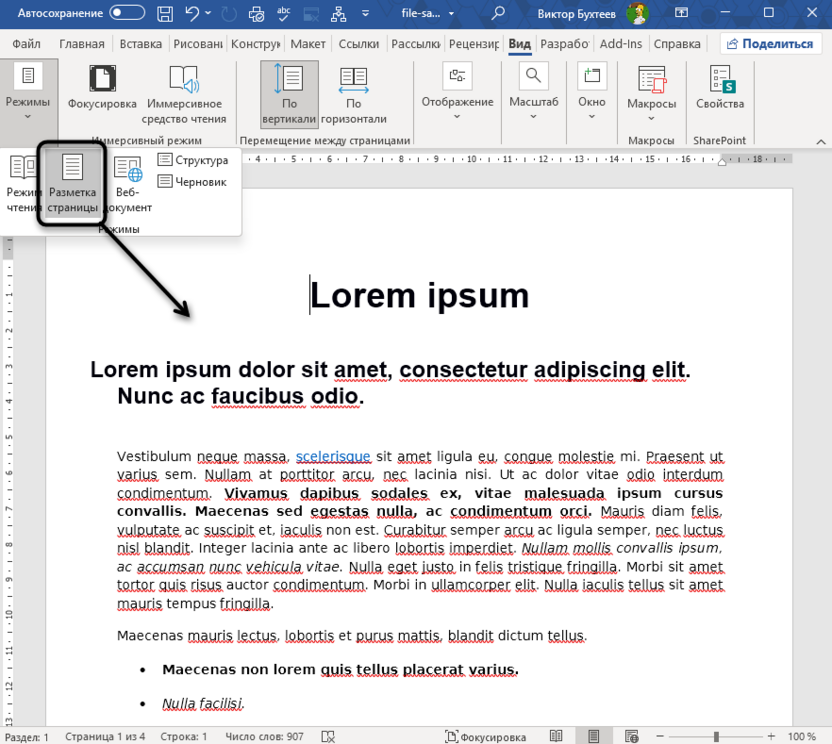Run the abc spelling check icon
Screen dimensions: 832x744
click(x=284, y=13)
